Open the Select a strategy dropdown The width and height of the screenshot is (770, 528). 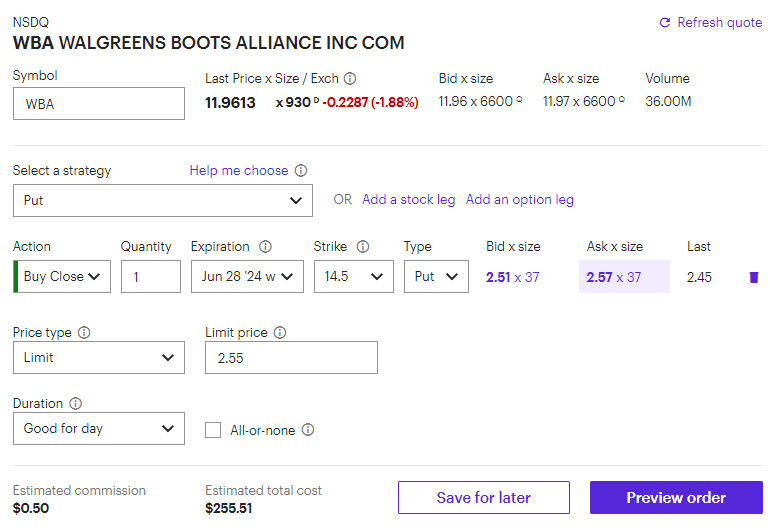(x=162, y=200)
